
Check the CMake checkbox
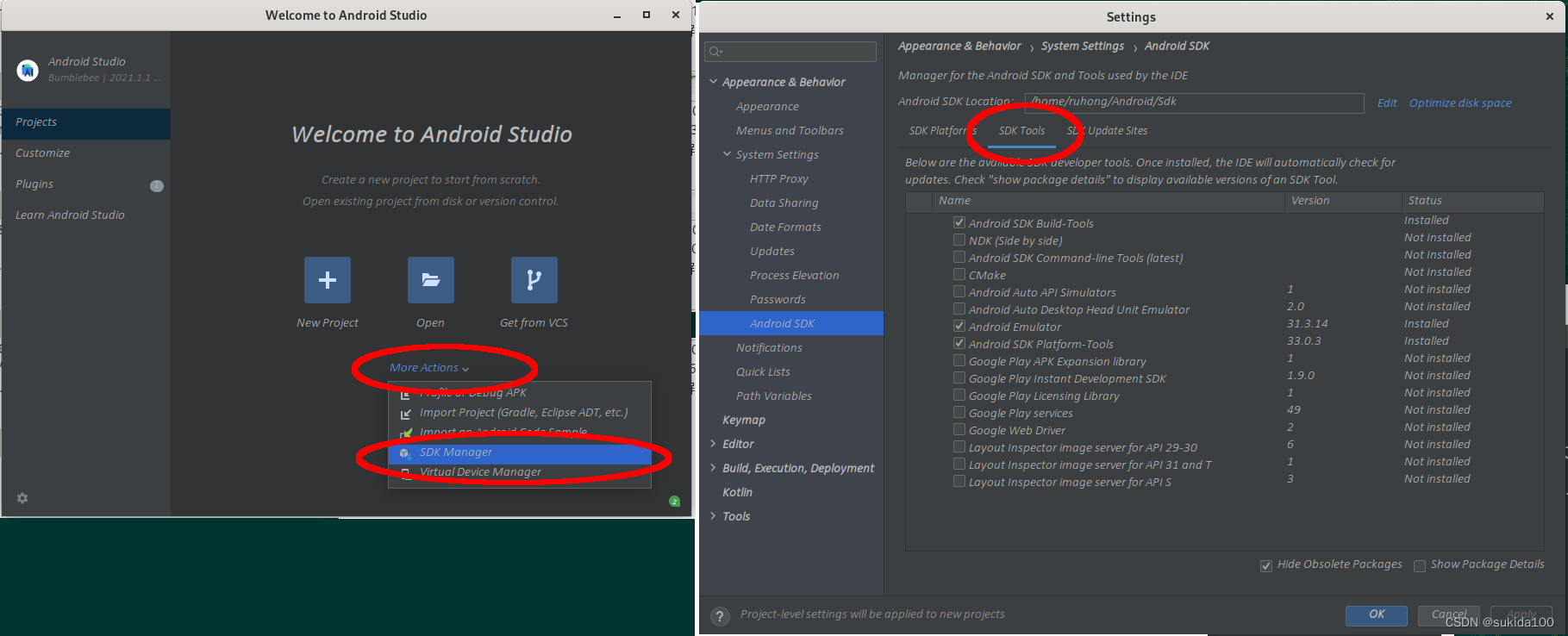(959, 274)
